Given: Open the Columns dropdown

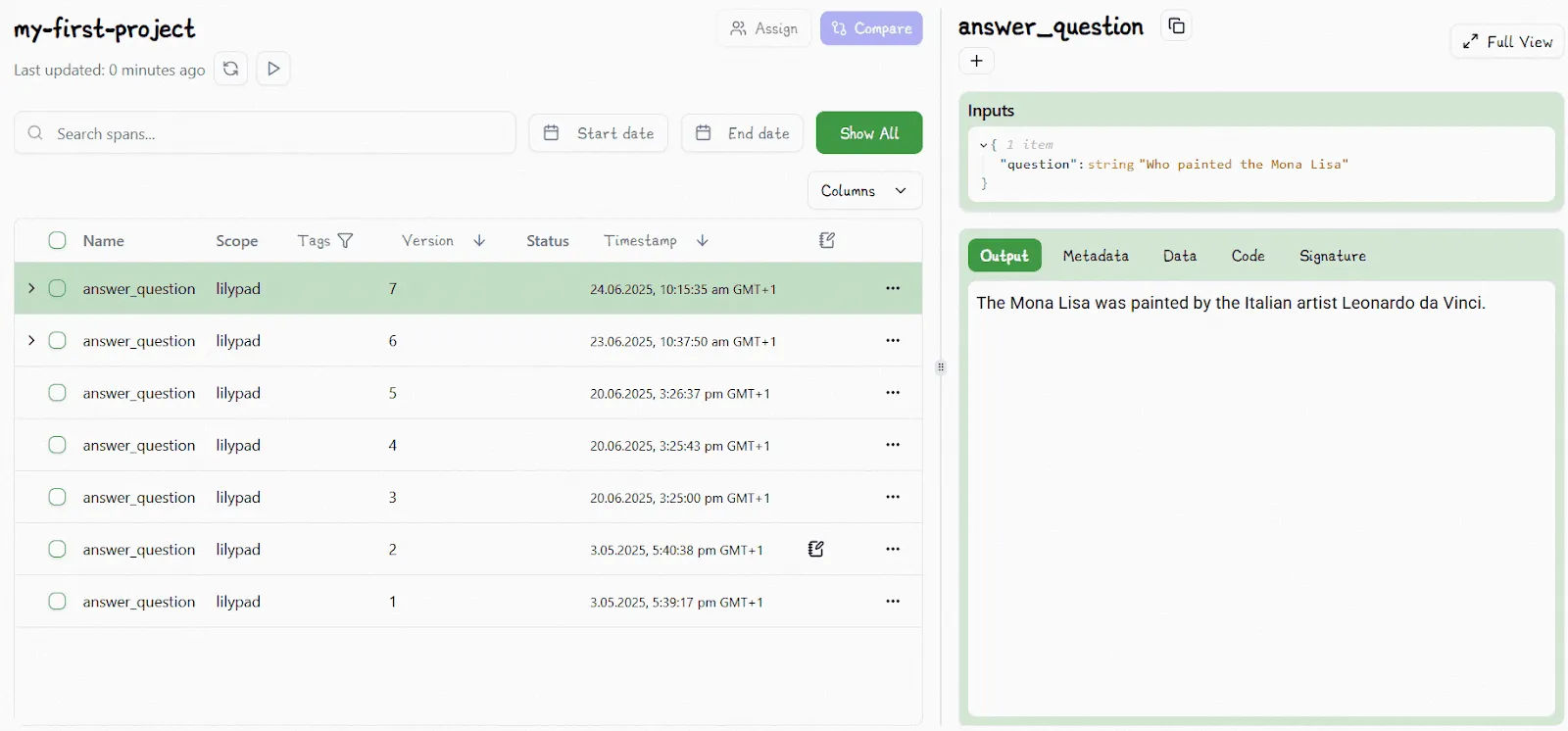Looking at the screenshot, I should click(x=863, y=191).
